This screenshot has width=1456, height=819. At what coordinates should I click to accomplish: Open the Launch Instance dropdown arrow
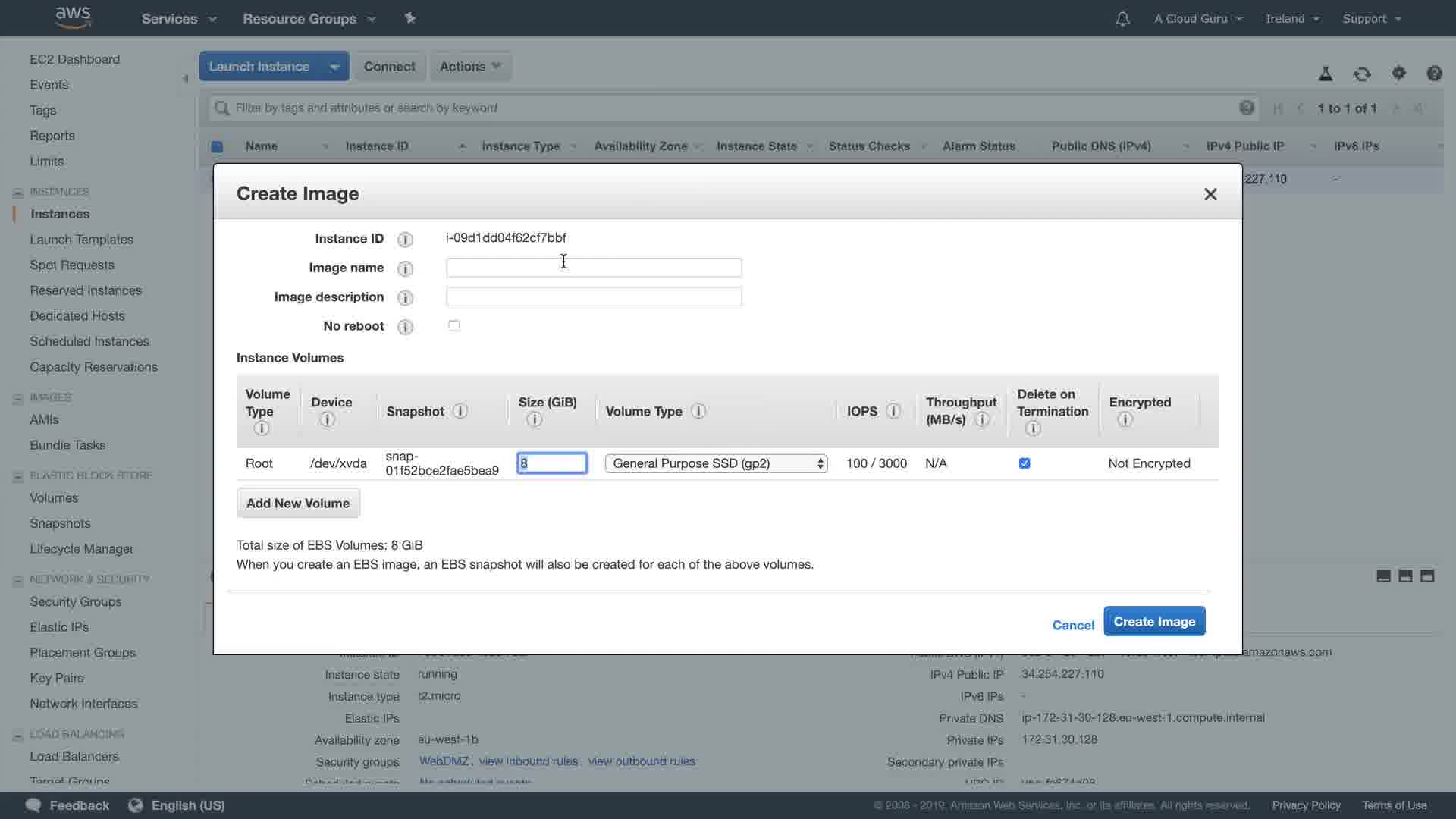point(334,67)
